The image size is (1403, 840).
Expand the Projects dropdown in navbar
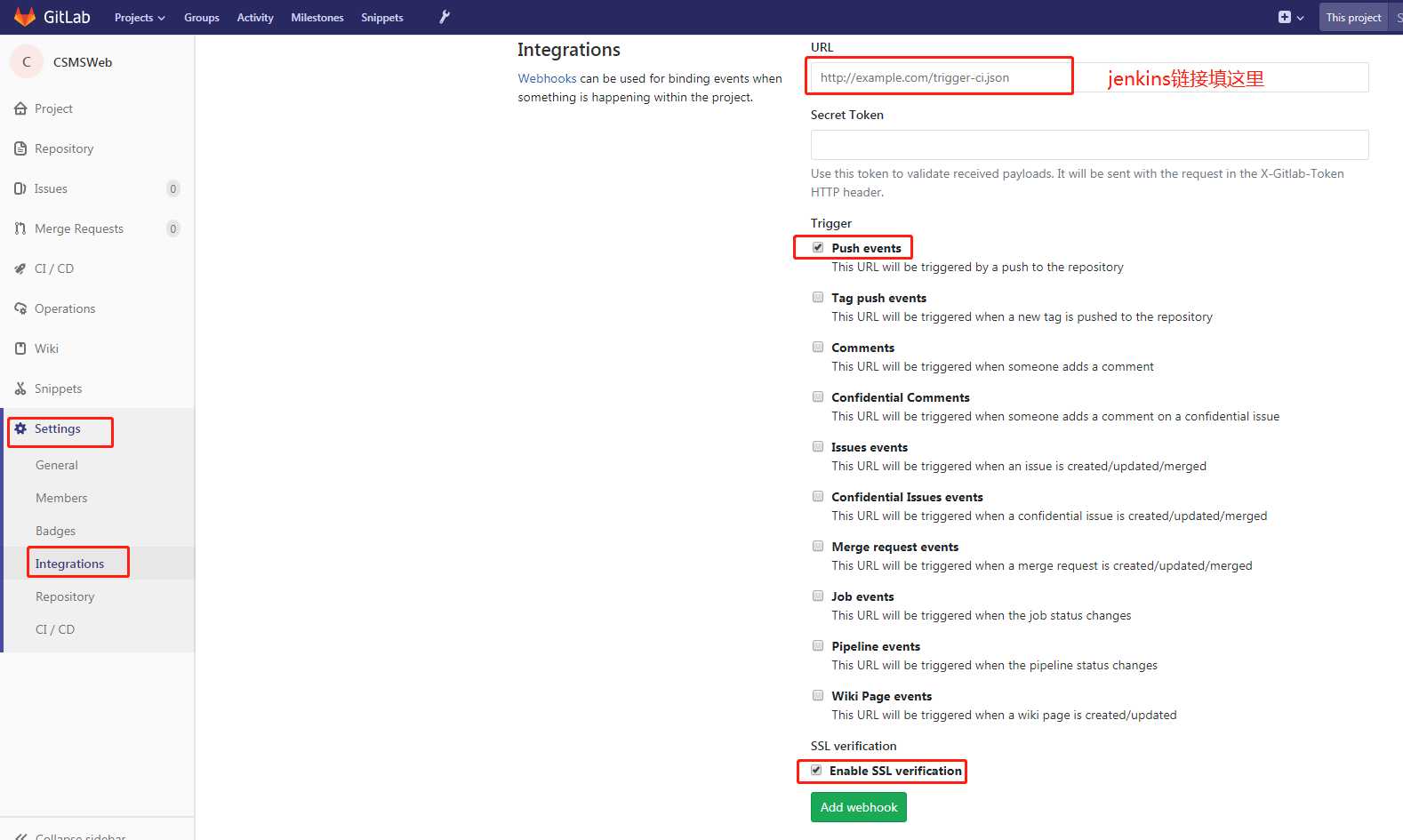(140, 18)
